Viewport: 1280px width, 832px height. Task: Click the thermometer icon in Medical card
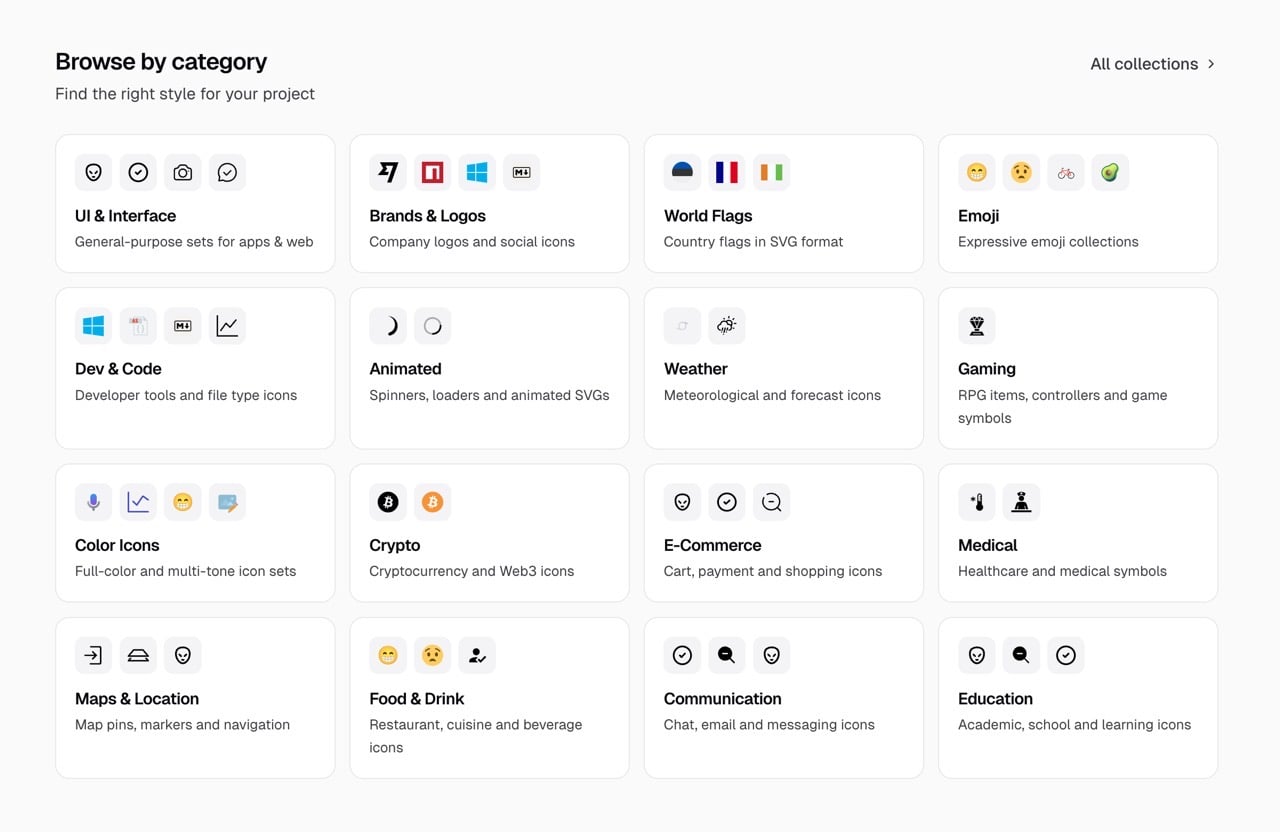point(977,502)
